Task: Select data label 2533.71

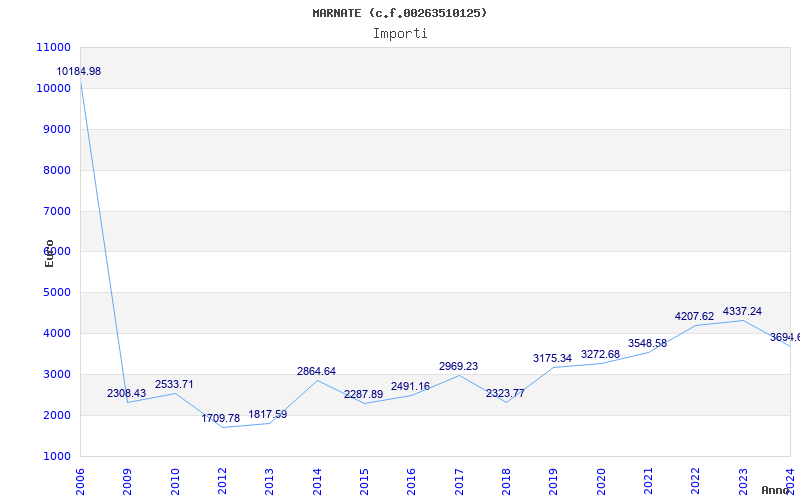Action: point(174,384)
